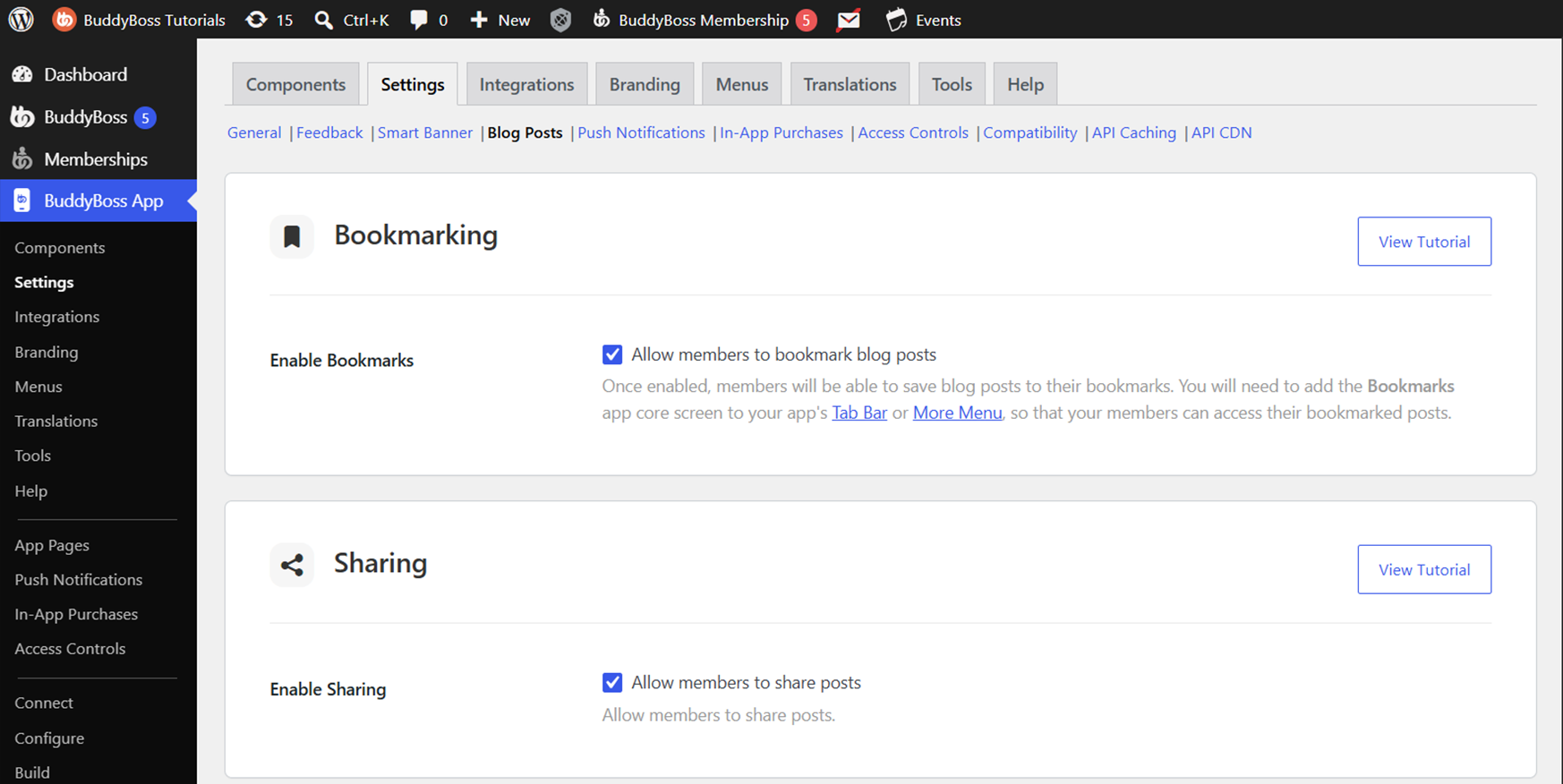Open Tools in sidebar submenu
Viewport: 1563px width, 784px height.
click(x=32, y=456)
